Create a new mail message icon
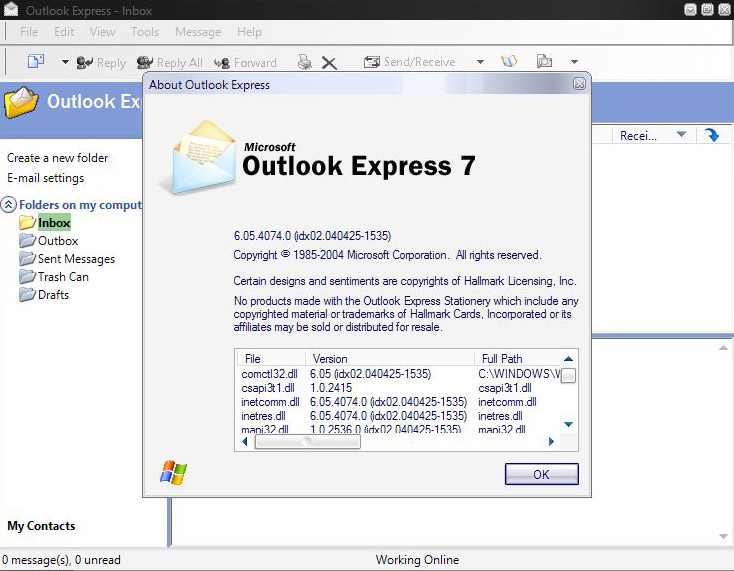This screenshot has width=734, height=571. pos(36,61)
